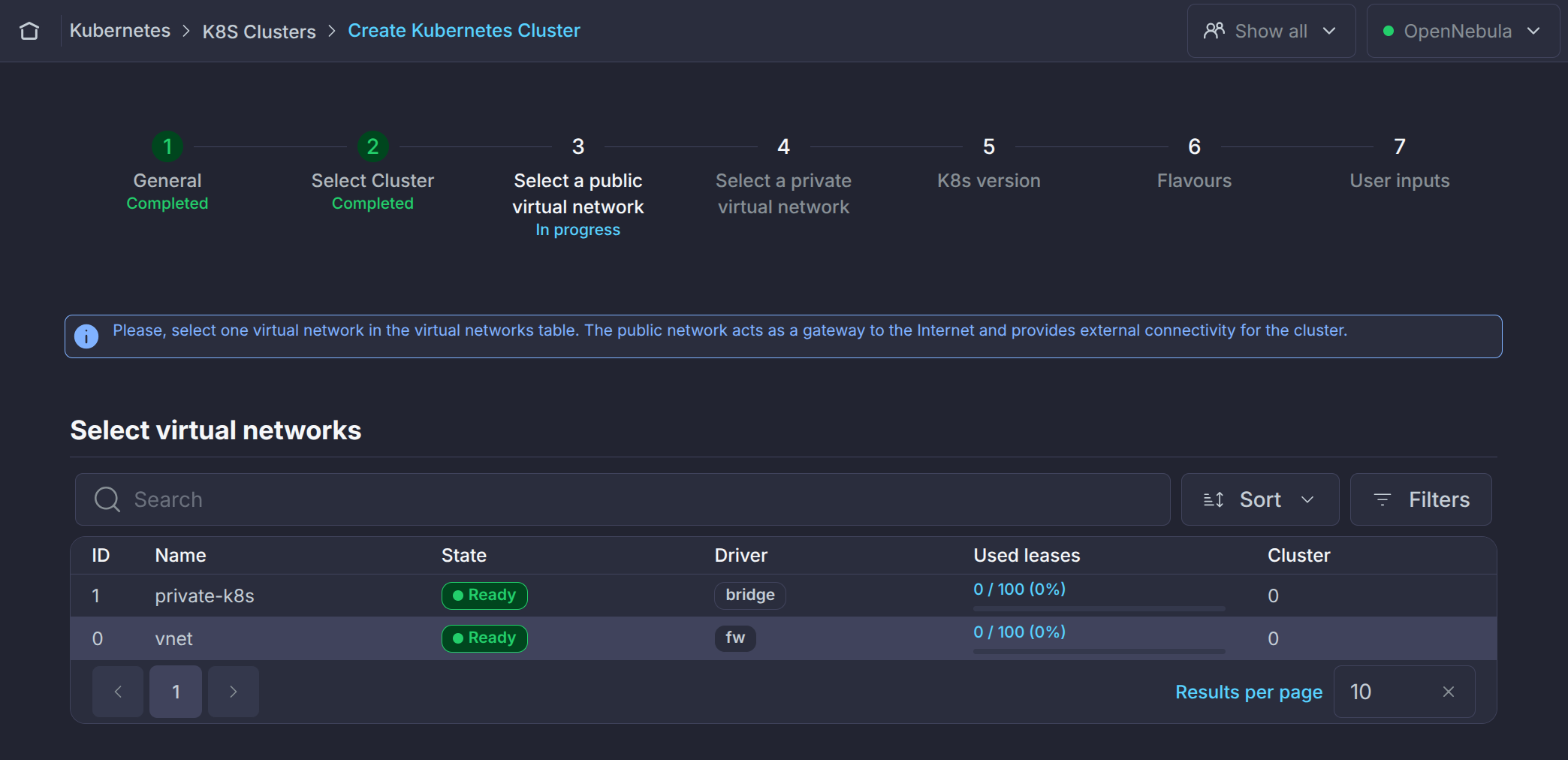Open K8S Clusters breadcrumb link
The height and width of the screenshot is (760, 1568).
point(259,32)
